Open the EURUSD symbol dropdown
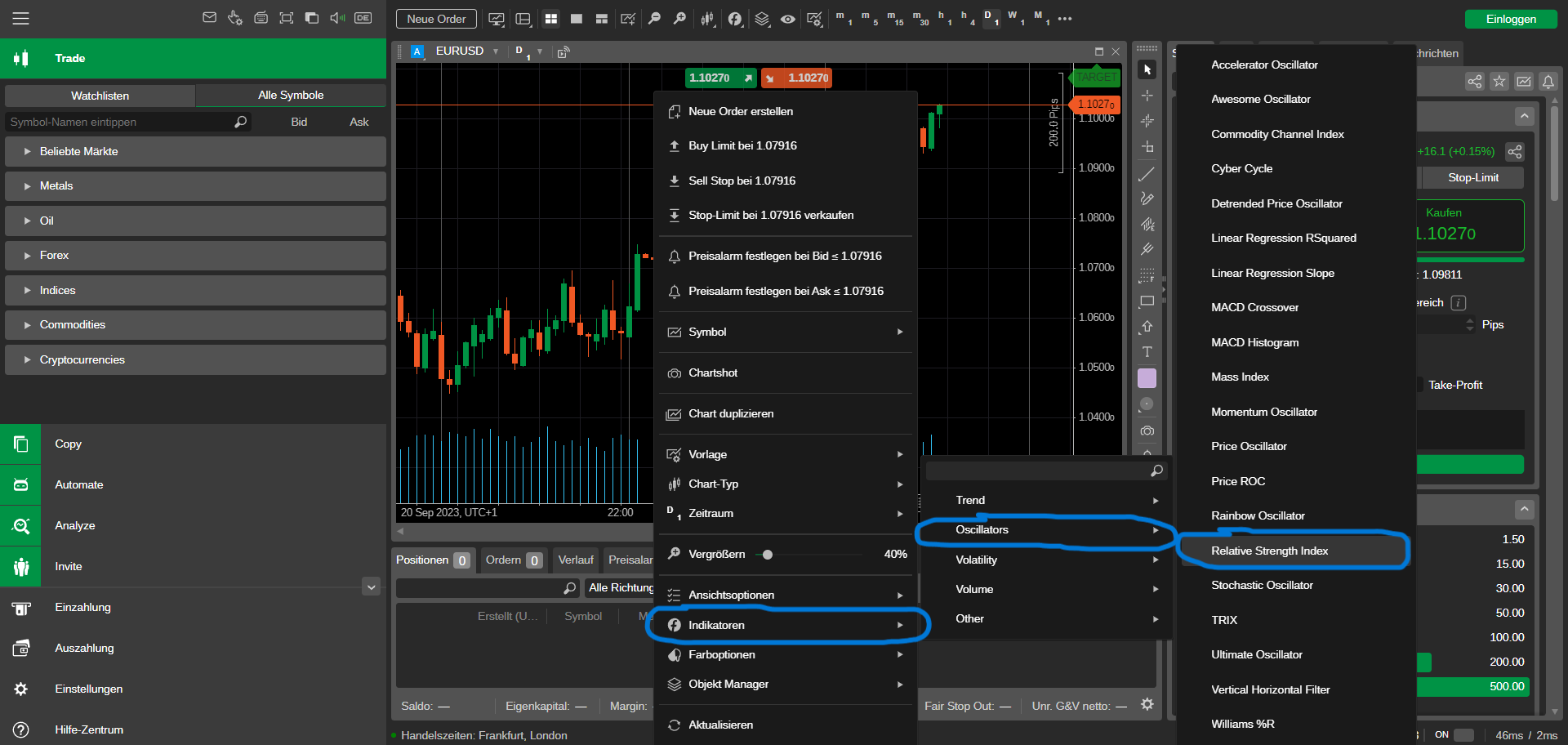Screen dimensions: 1568x745 coord(496,50)
